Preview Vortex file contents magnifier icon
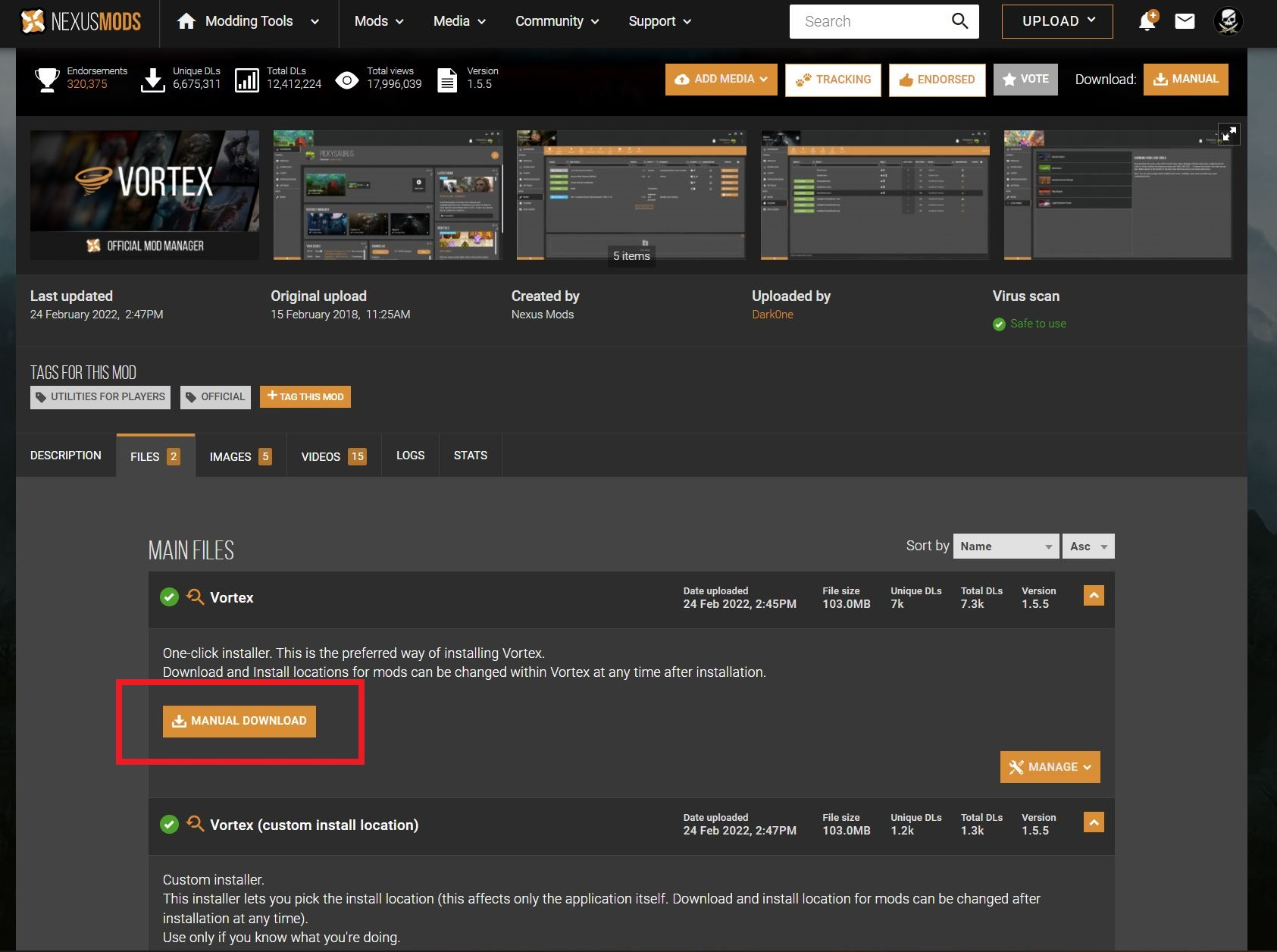 [x=195, y=597]
